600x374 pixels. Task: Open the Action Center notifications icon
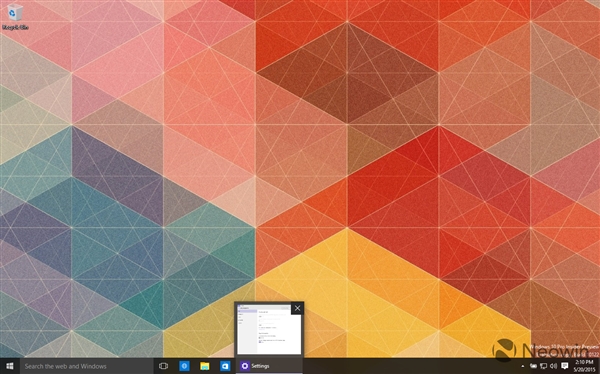click(564, 366)
